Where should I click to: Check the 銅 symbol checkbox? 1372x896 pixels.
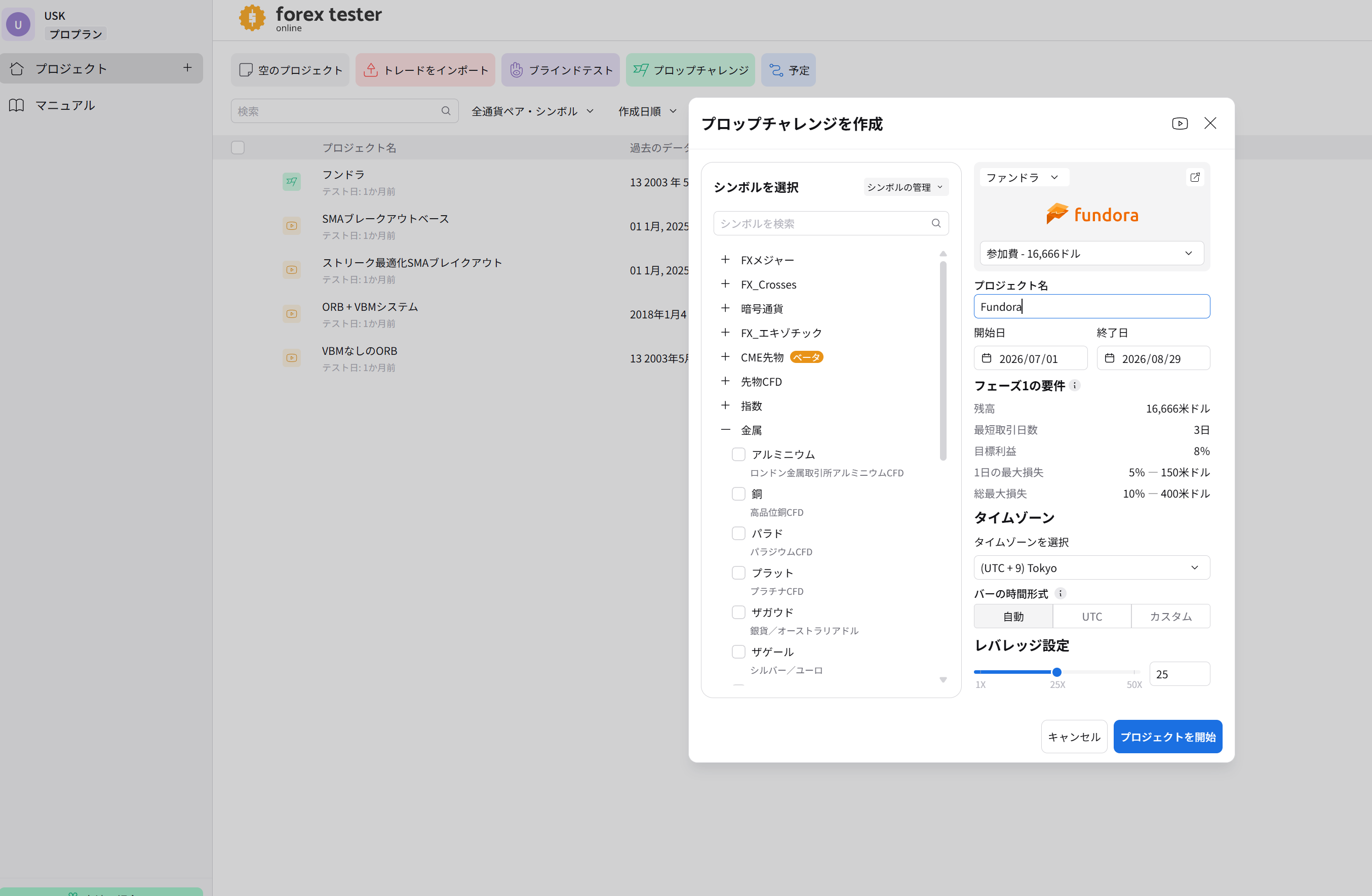(738, 494)
